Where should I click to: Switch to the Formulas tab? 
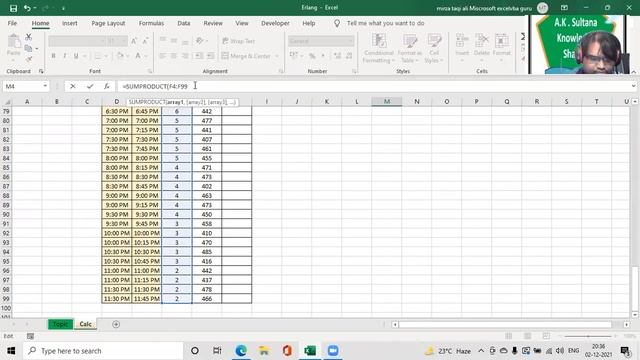(151, 23)
